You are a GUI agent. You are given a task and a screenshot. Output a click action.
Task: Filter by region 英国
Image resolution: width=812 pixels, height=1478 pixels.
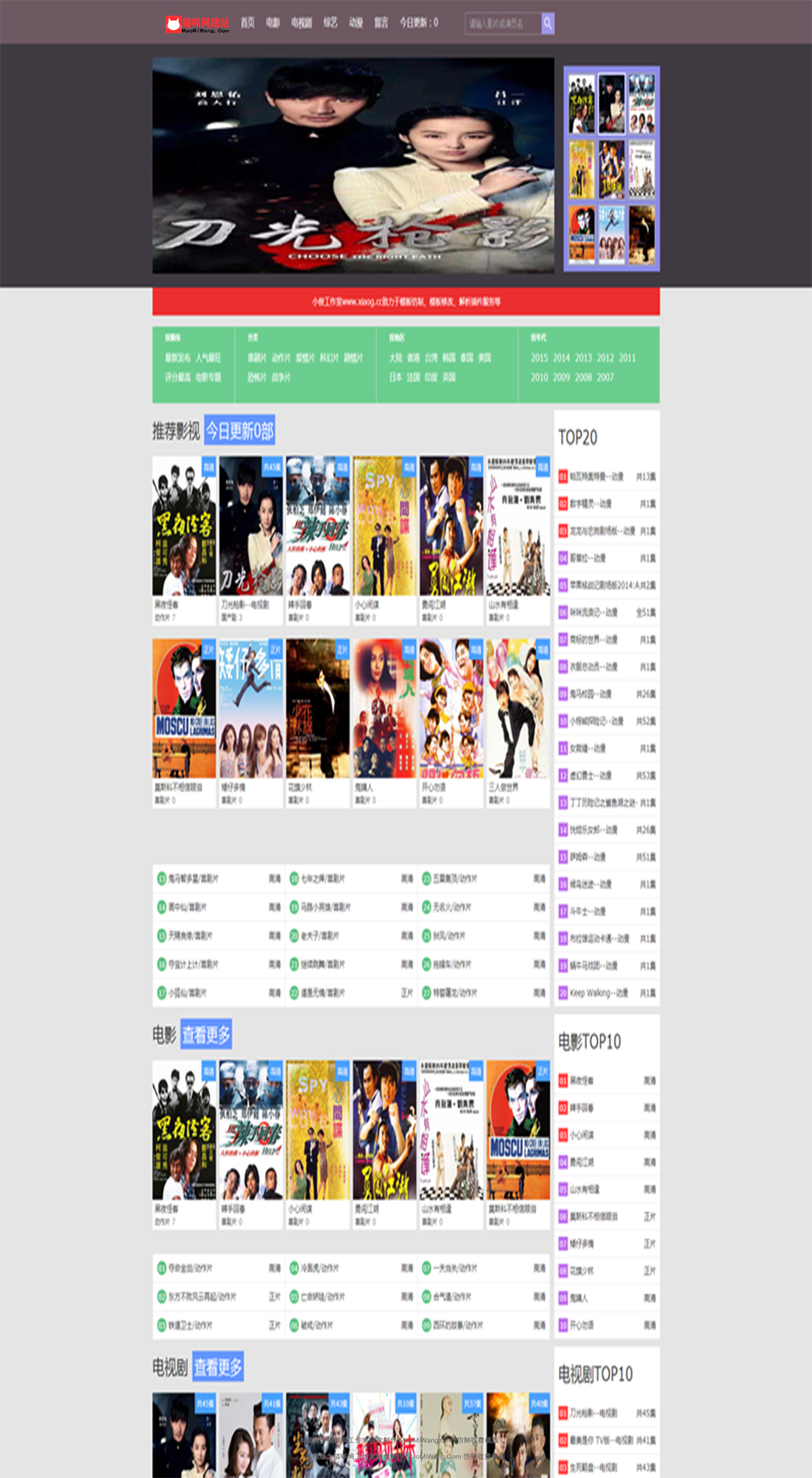click(449, 377)
